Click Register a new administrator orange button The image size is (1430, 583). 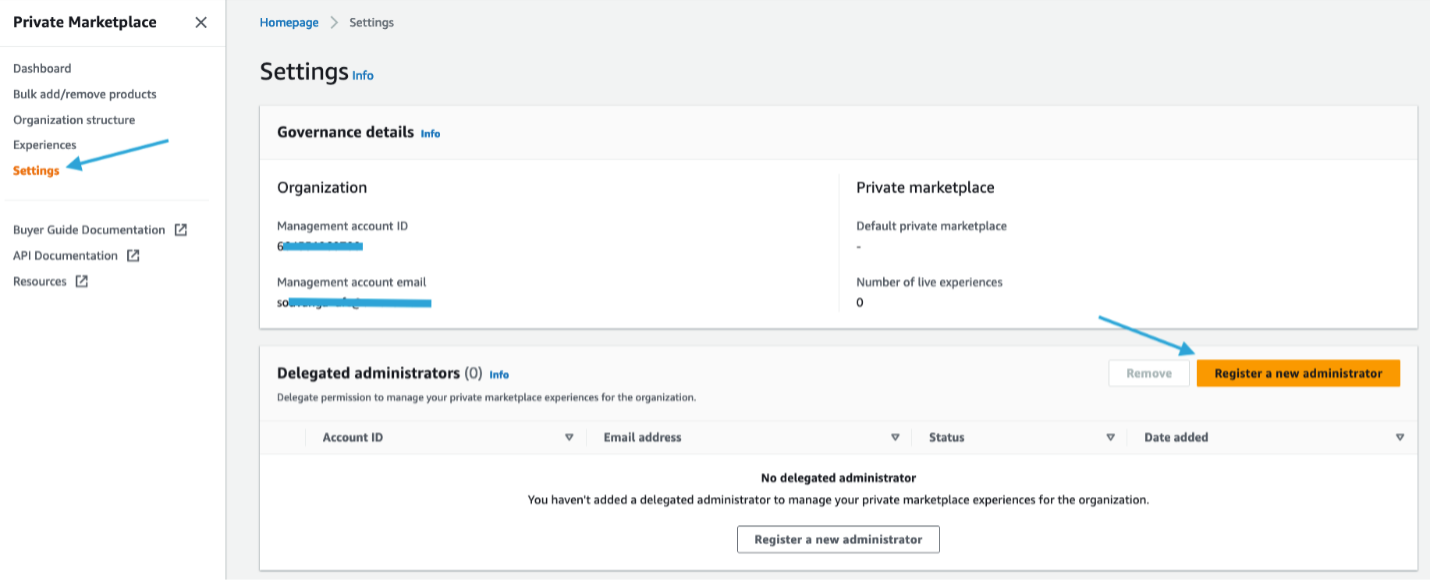point(1298,372)
